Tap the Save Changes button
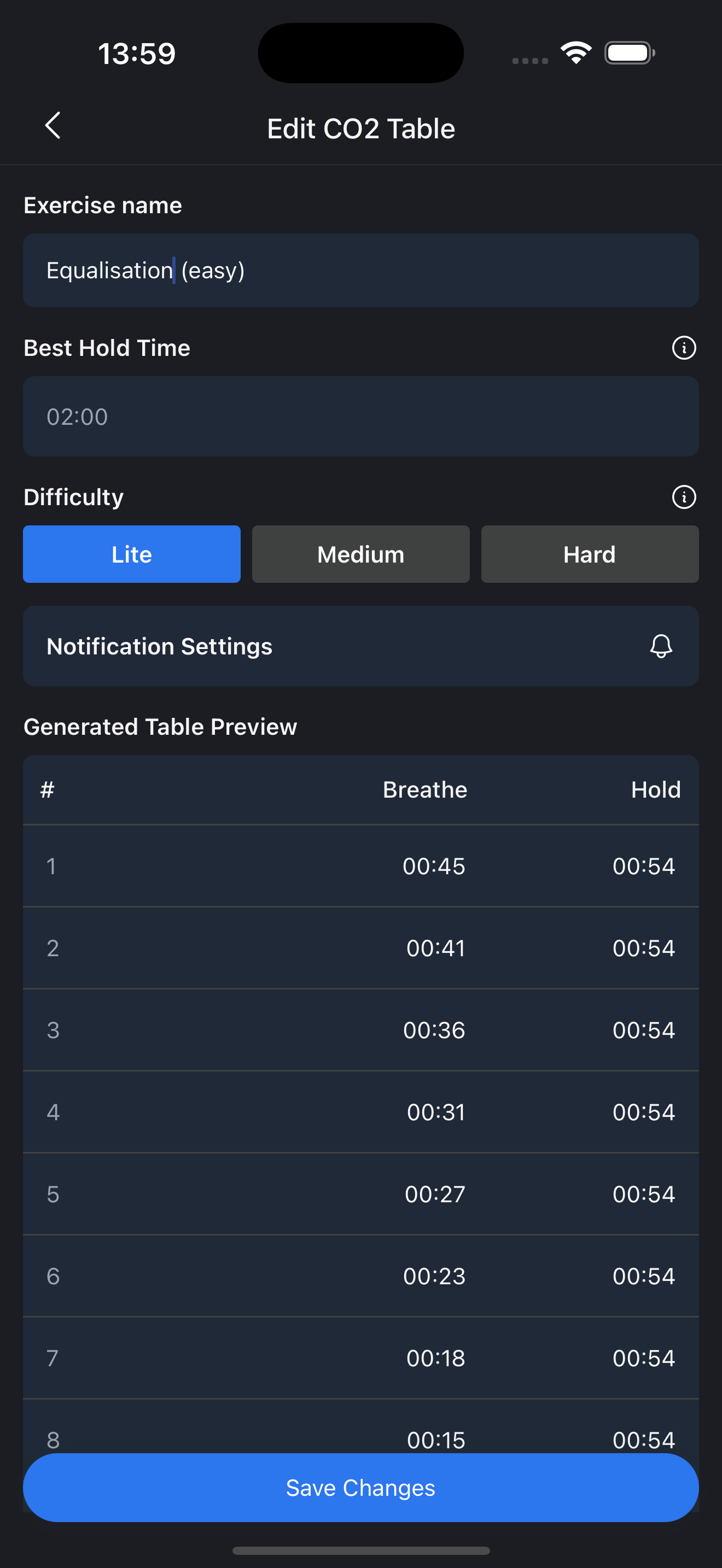 360,1487
